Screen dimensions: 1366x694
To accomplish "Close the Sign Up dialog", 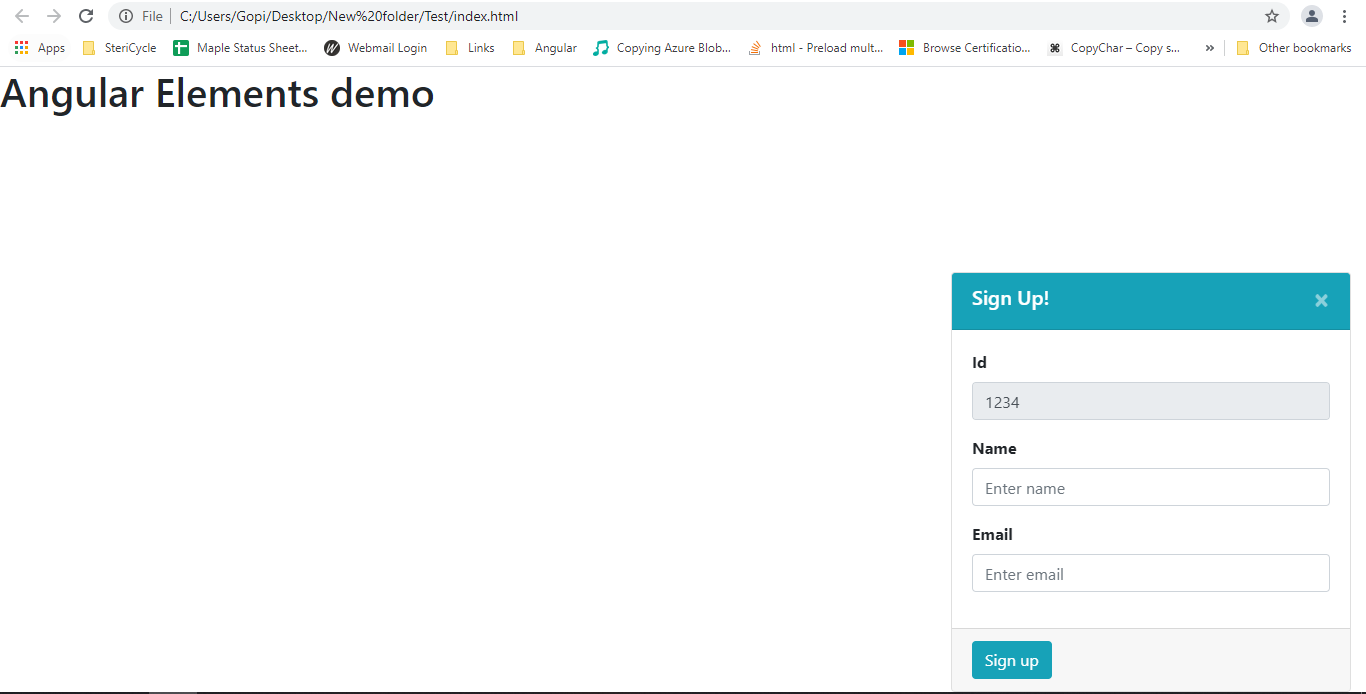I will click(1321, 300).
